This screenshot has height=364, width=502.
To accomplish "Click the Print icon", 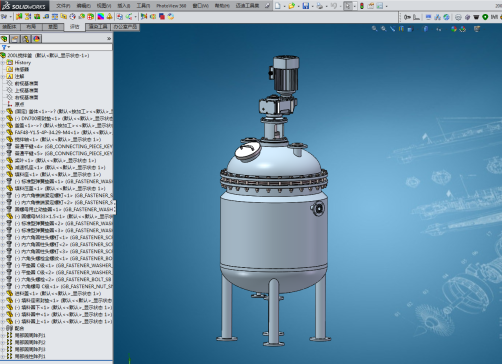I will [x=319, y=6].
